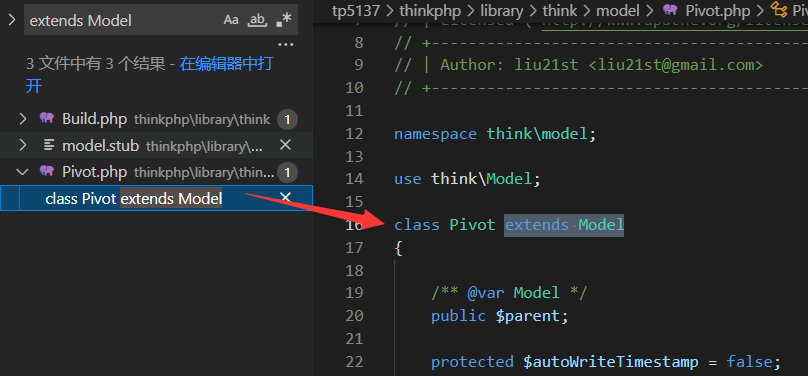Toggle Match Whole Word option

(x=257, y=20)
